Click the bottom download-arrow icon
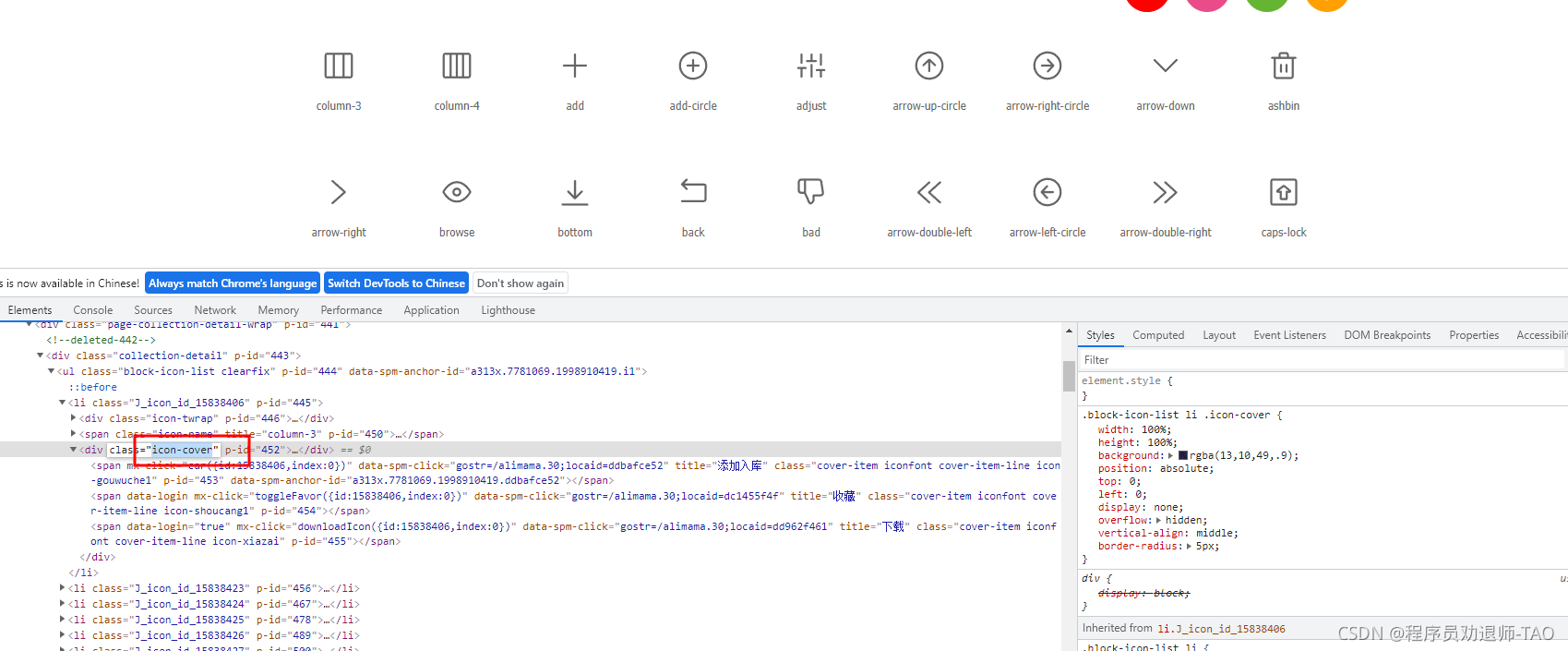This screenshot has height=651, width=1568. pos(575,192)
